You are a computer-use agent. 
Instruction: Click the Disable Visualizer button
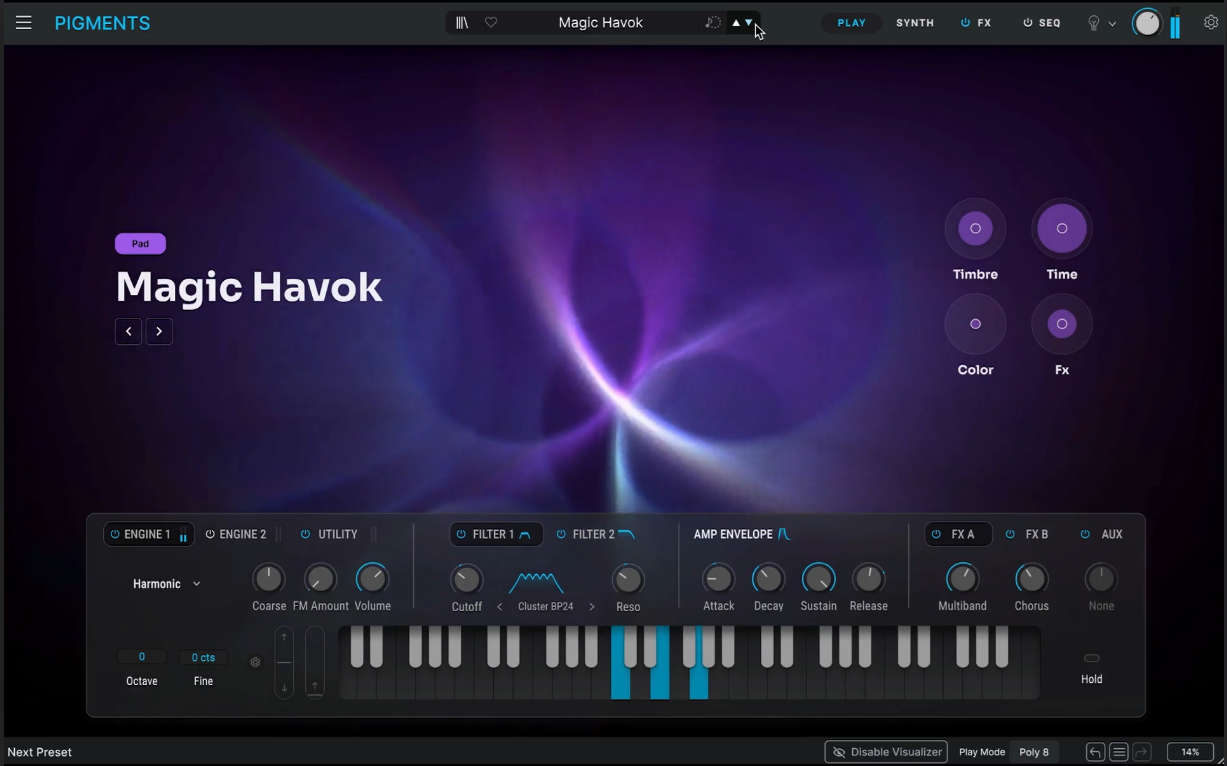pyautogui.click(x=886, y=752)
